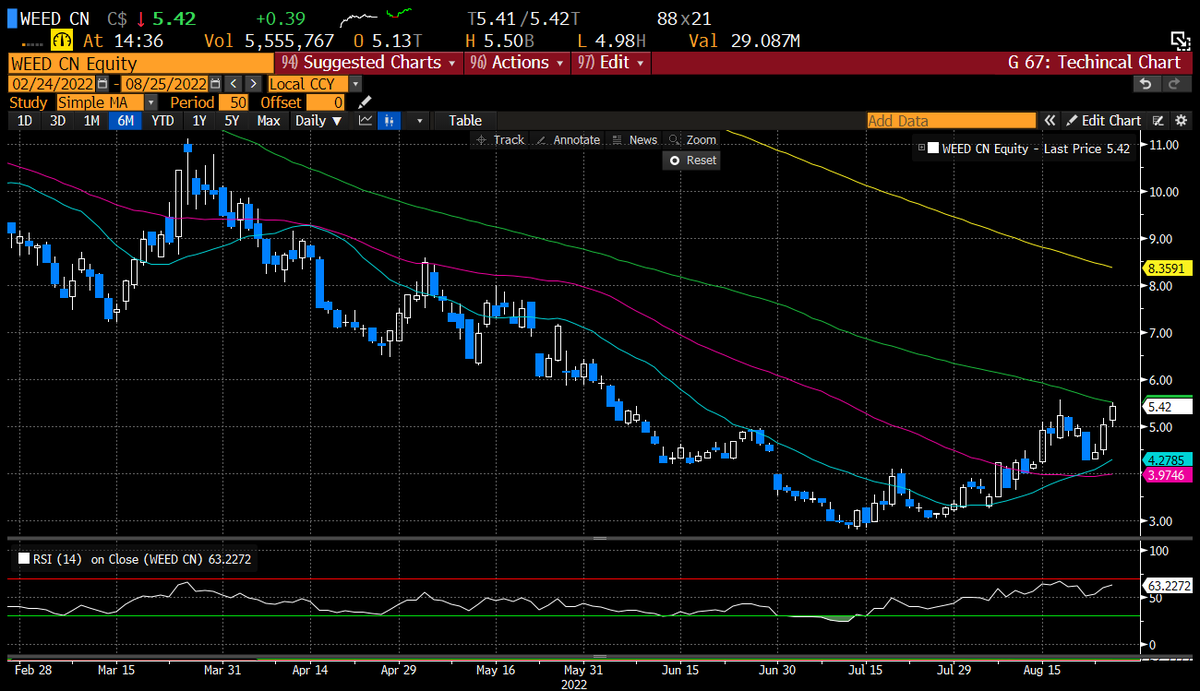1200x691 pixels.
Task: Select the YTD time range
Action: tap(162, 120)
